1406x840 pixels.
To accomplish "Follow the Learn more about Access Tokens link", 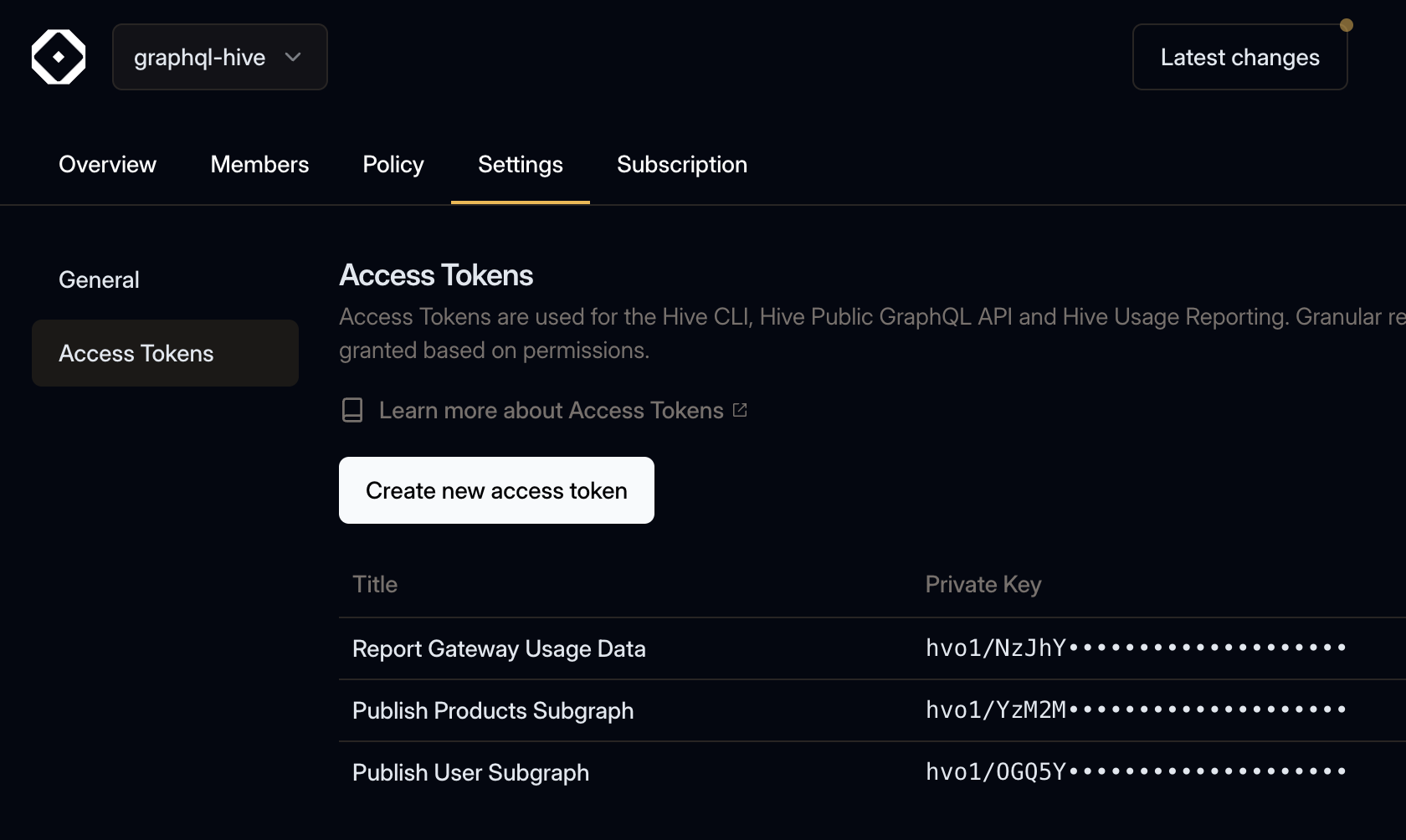I will (551, 410).
